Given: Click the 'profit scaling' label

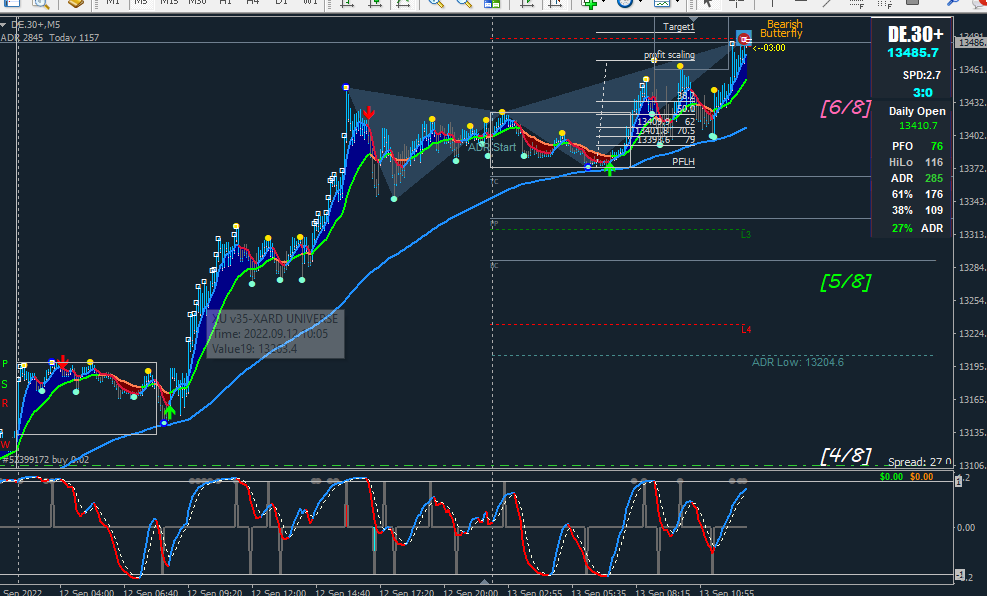Looking at the screenshot, I should (x=669, y=55).
